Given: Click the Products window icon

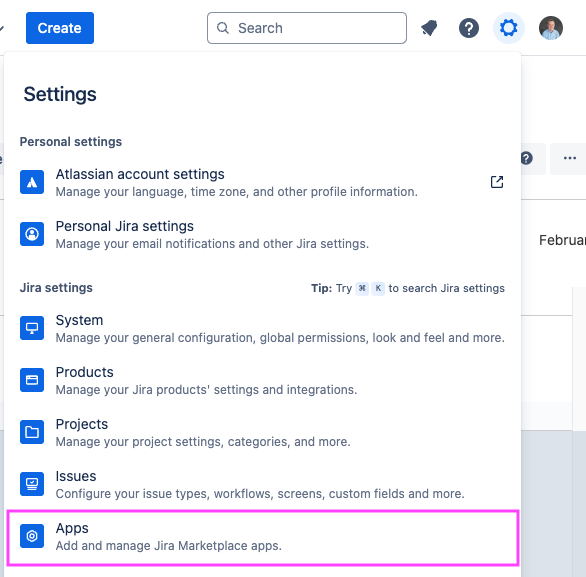Looking at the screenshot, I should click(32, 380).
